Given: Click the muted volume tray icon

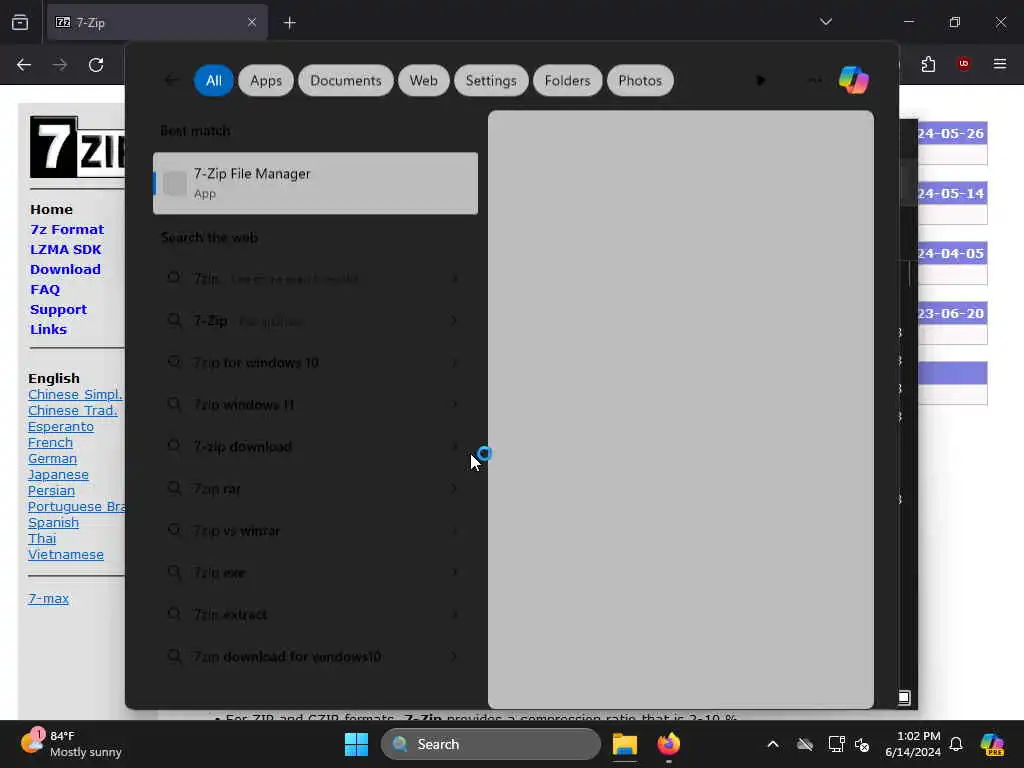Looking at the screenshot, I should [862, 744].
